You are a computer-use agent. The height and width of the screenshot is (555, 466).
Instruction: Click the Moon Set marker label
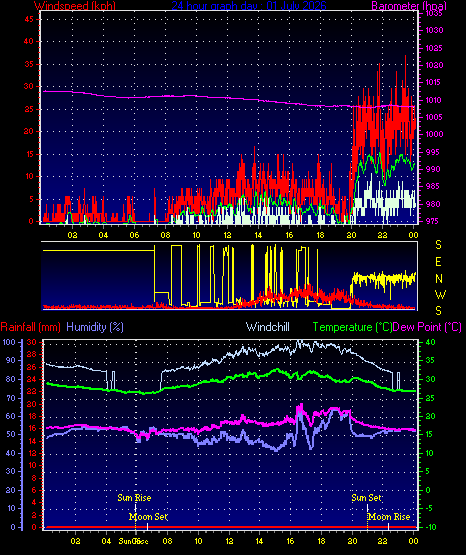pos(148,517)
